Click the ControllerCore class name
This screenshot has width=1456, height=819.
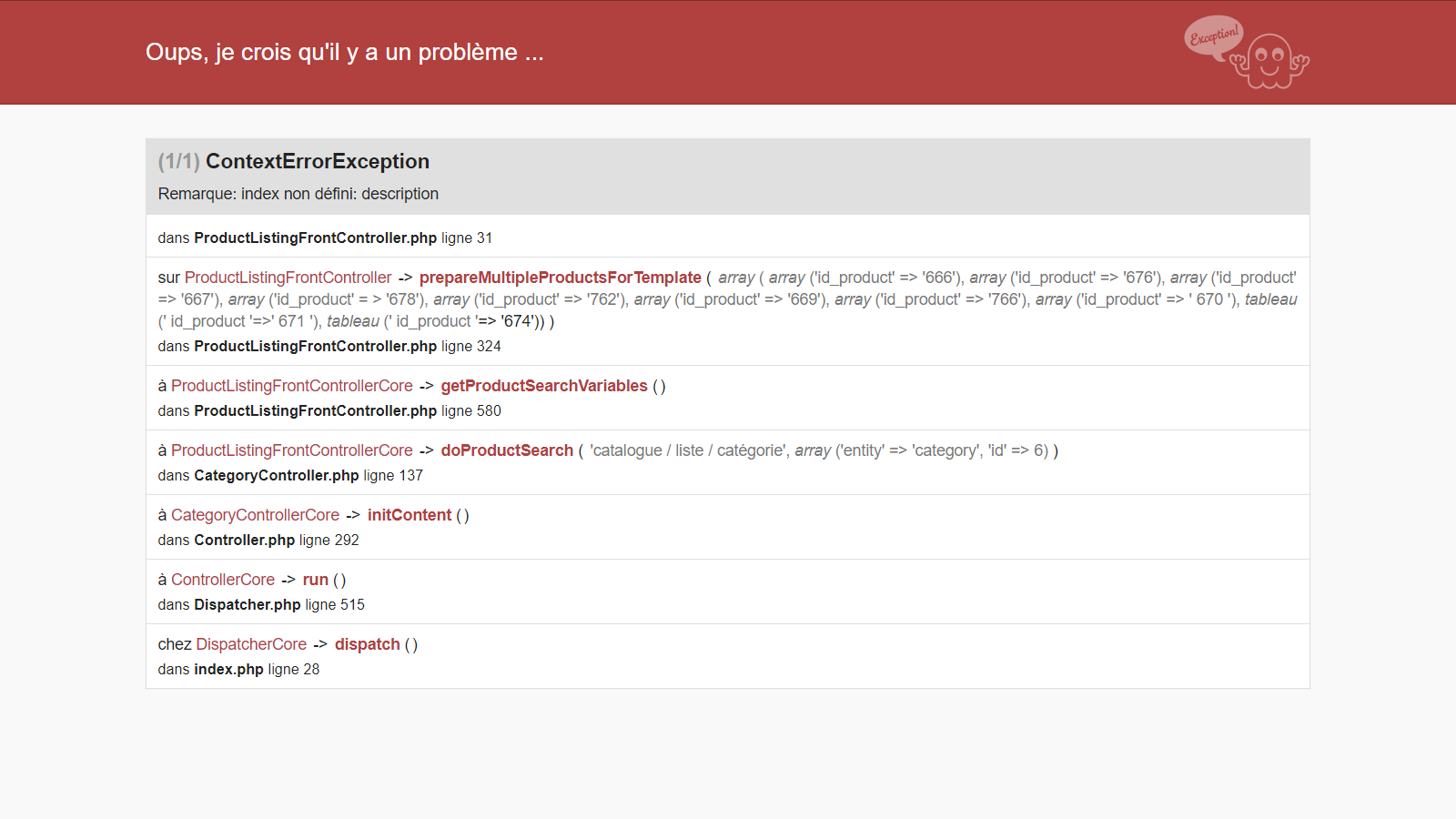click(223, 580)
